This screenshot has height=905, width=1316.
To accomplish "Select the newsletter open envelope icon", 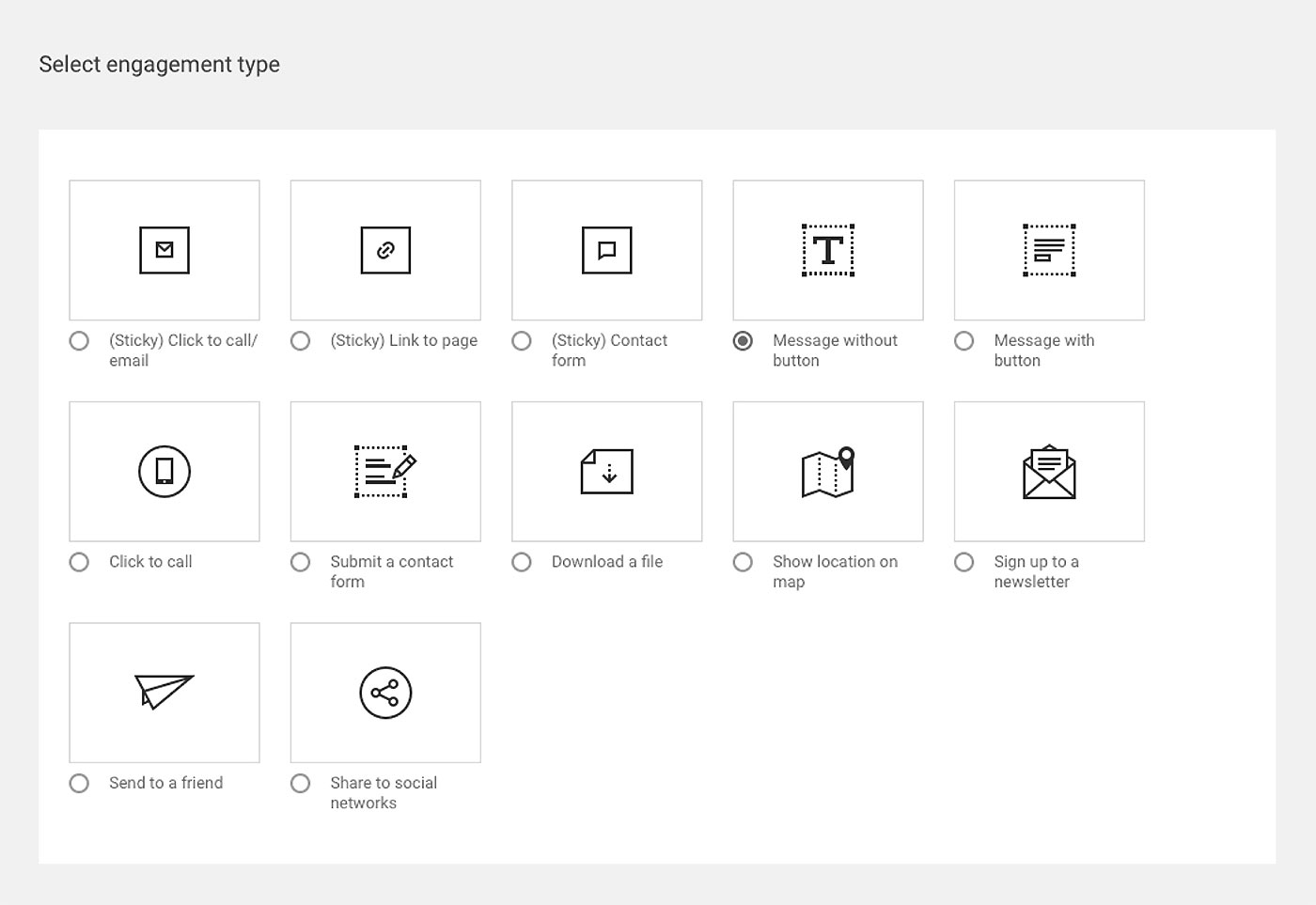I will 1049,471.
